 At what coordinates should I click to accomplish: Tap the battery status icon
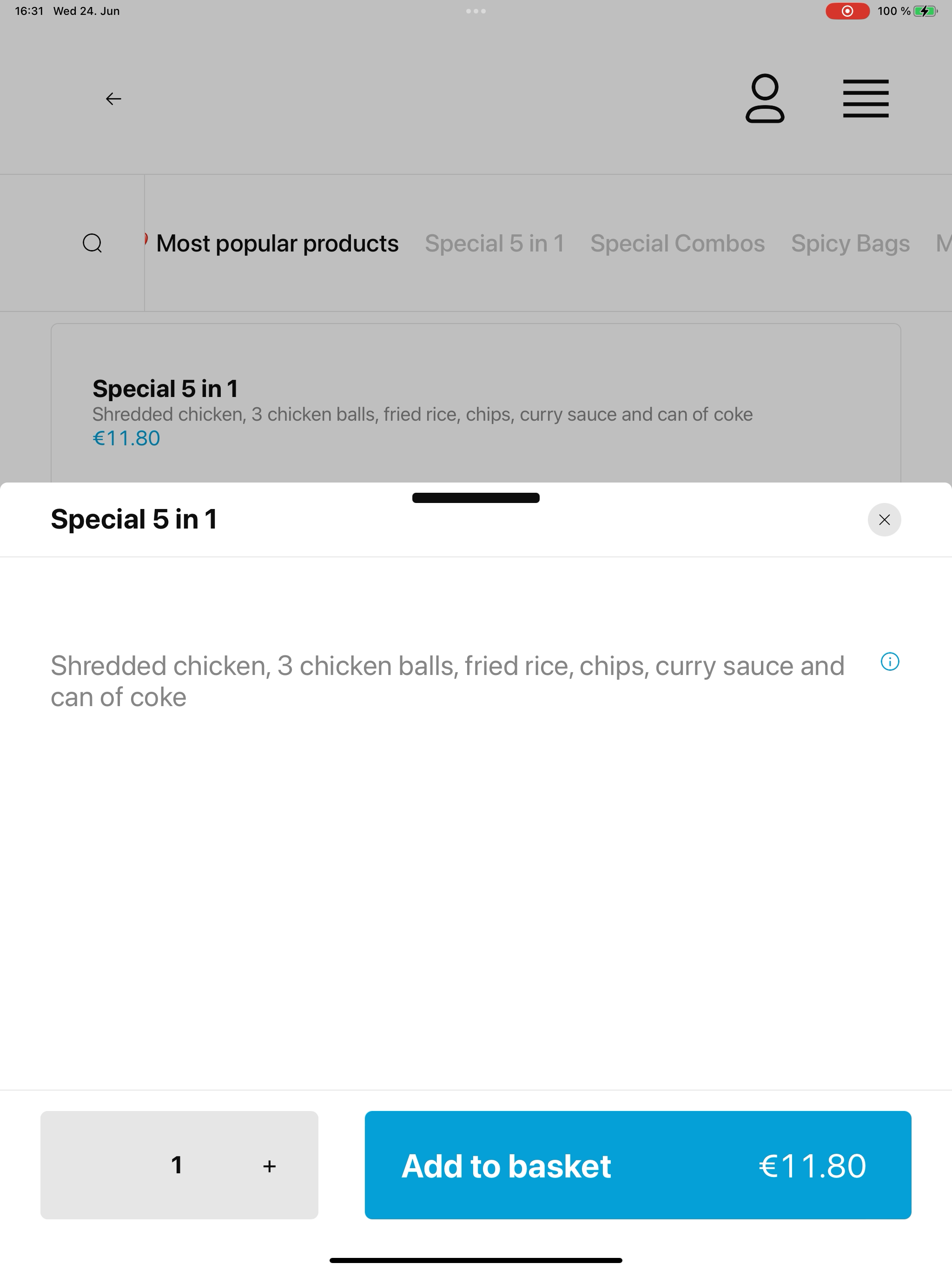926,11
